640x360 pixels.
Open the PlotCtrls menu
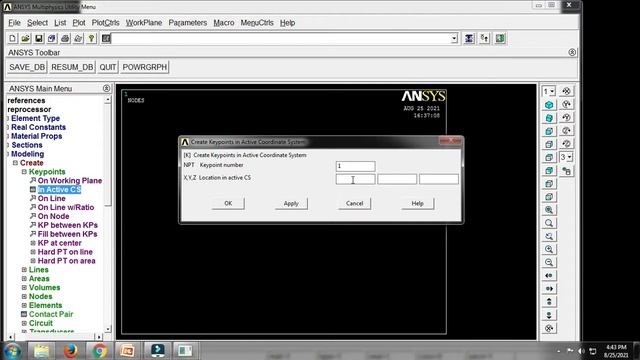(105, 23)
